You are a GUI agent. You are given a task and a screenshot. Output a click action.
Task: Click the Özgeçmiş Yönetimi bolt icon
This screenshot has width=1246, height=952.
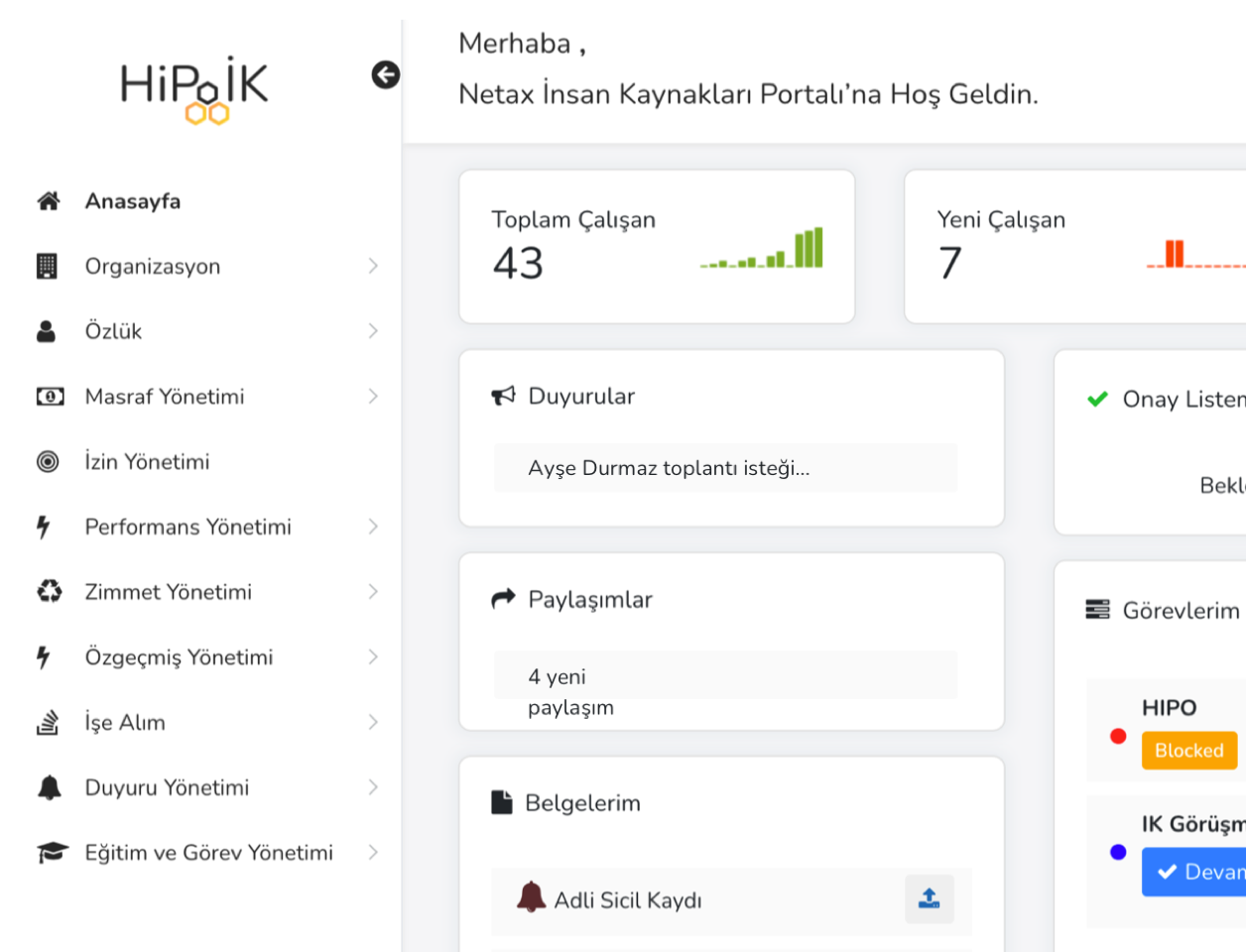[44, 656]
